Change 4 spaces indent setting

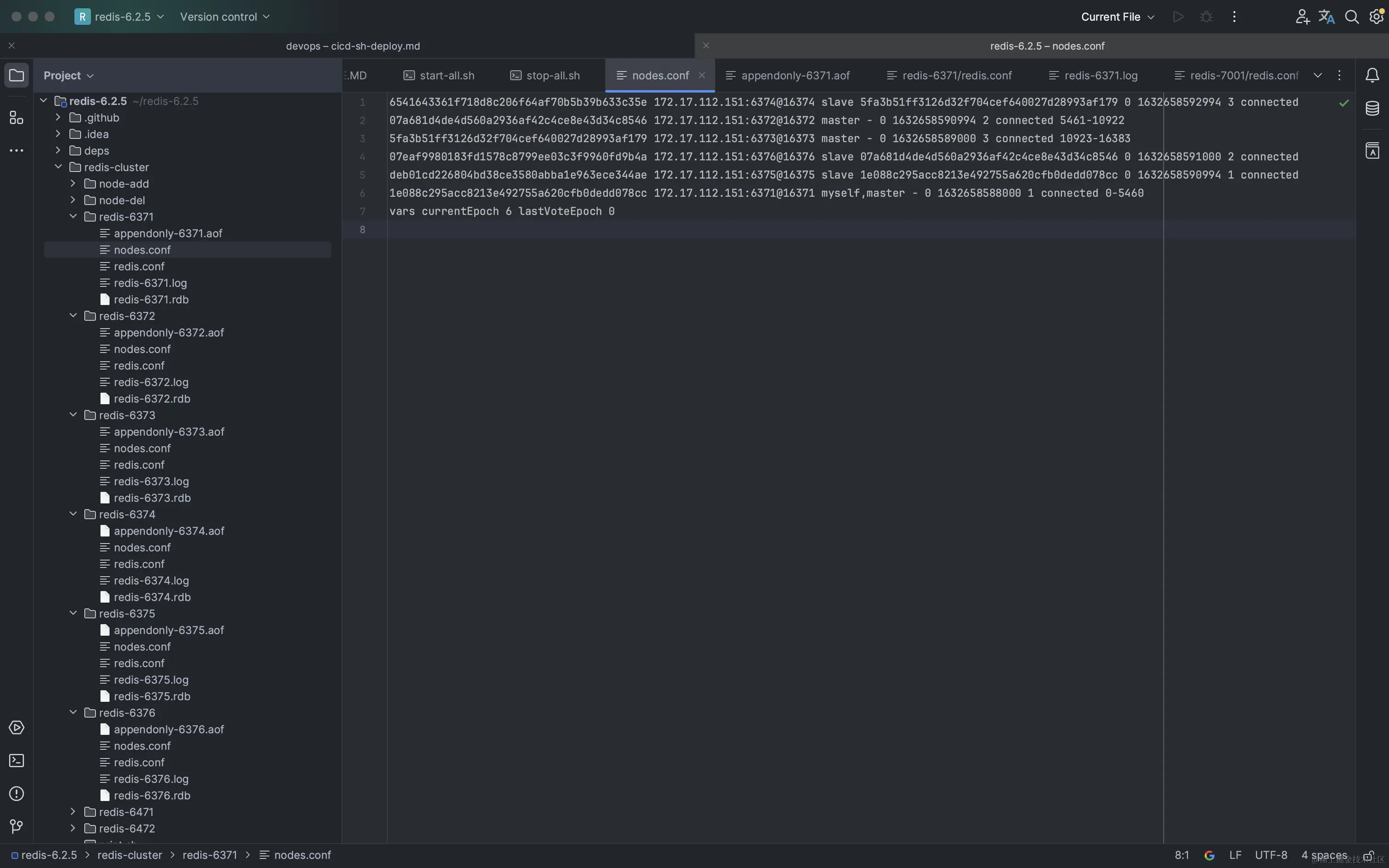click(x=1324, y=855)
